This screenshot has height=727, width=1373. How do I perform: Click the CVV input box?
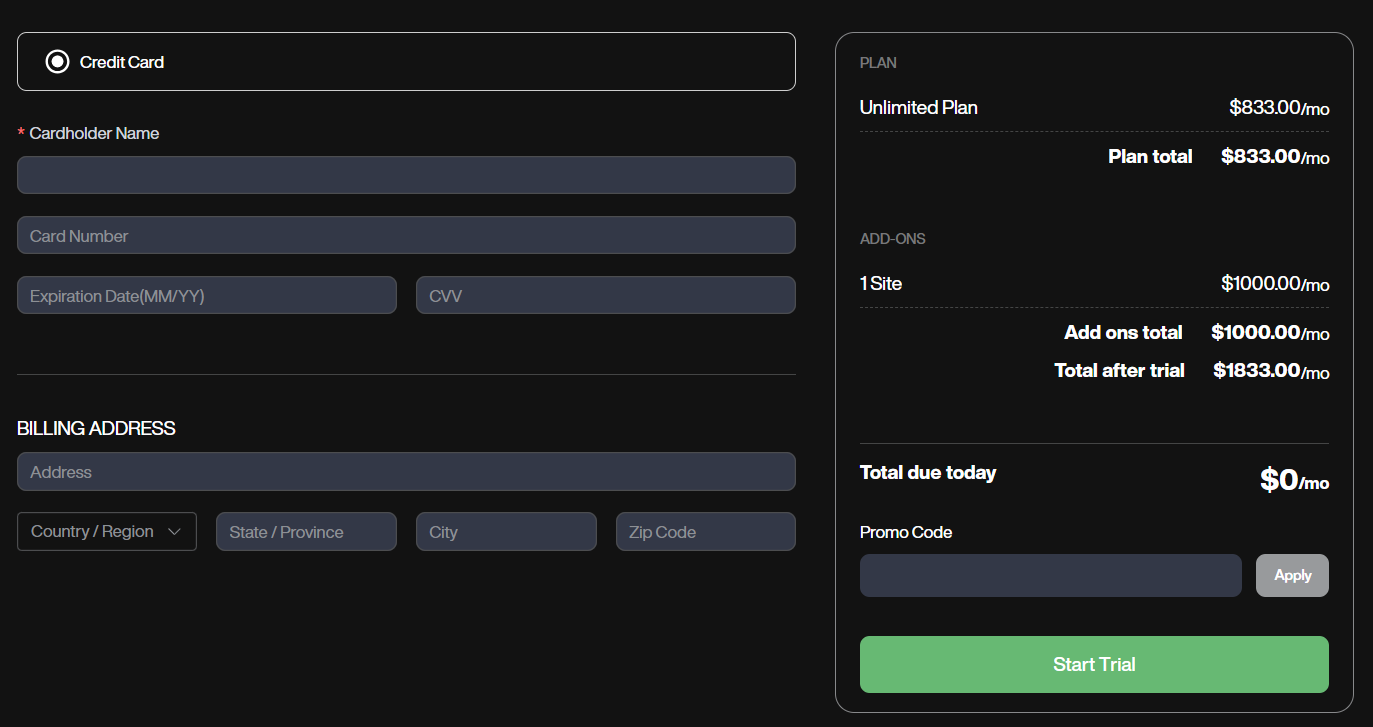tap(605, 296)
